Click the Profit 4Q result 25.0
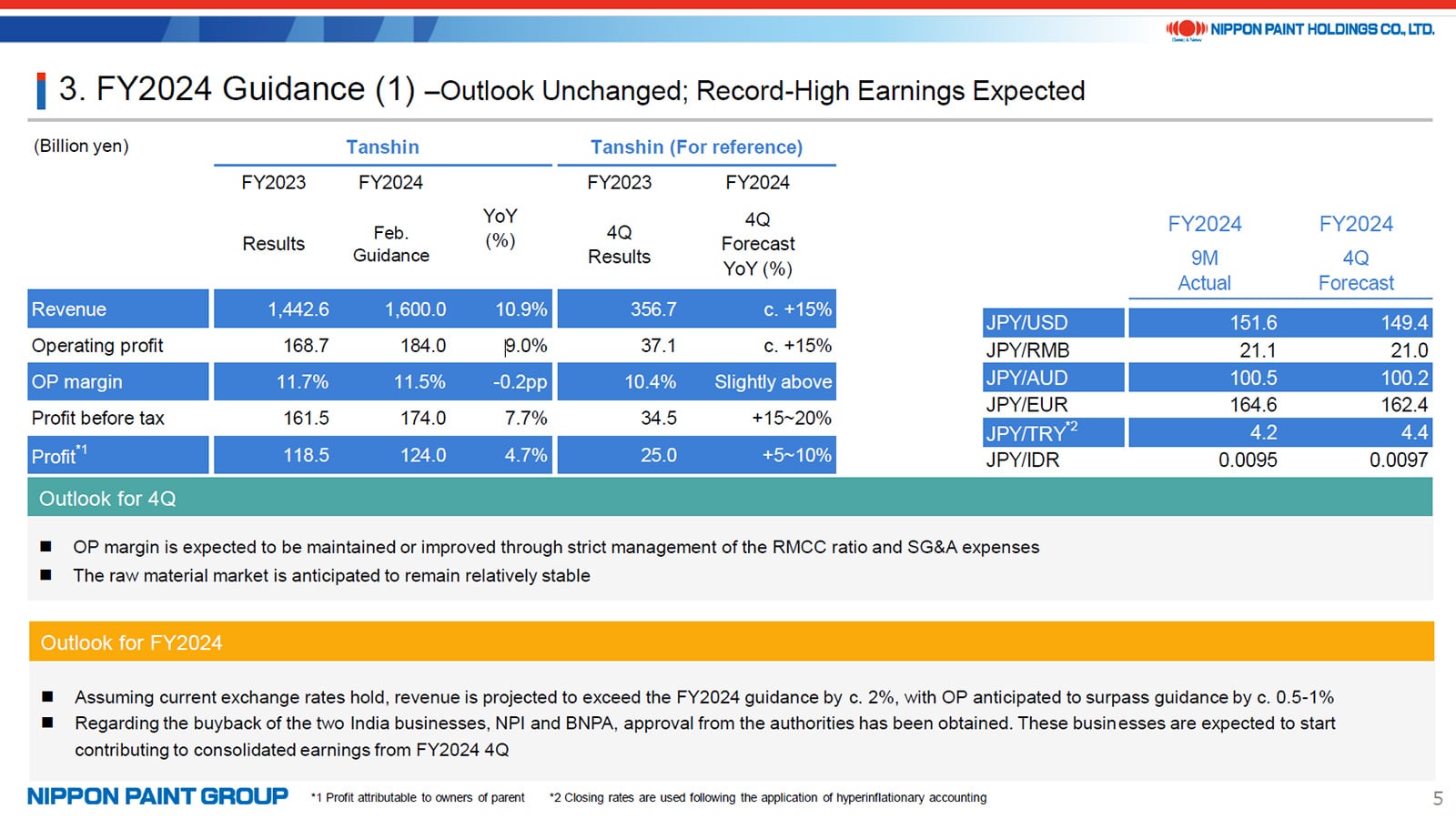 pos(659,455)
